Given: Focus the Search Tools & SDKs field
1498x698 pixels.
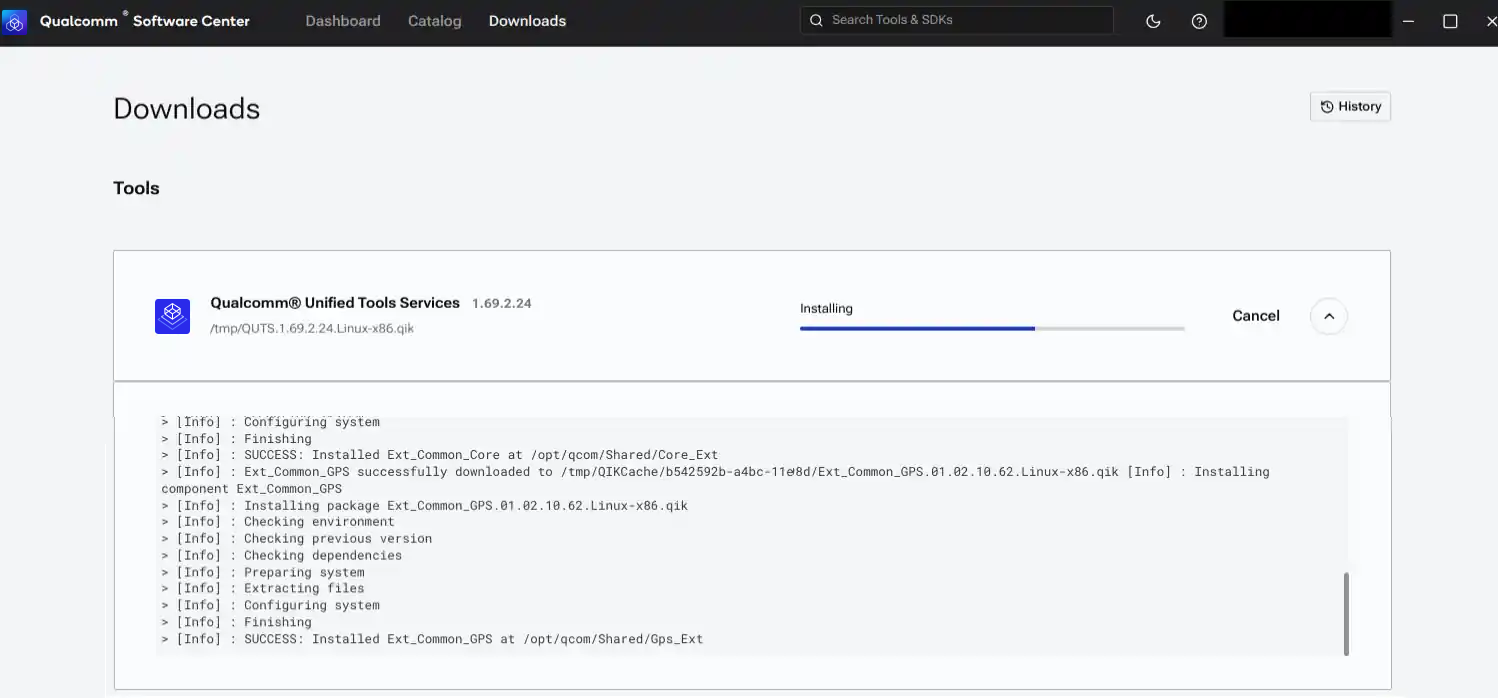Looking at the screenshot, I should tap(957, 20).
